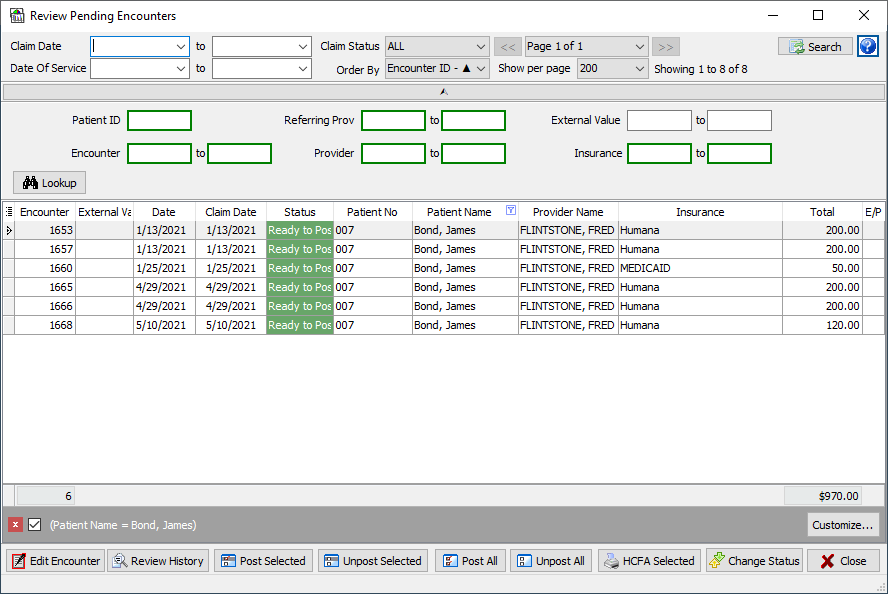Image resolution: width=888 pixels, height=594 pixels.
Task: Click the Lookup button
Action: (x=49, y=183)
